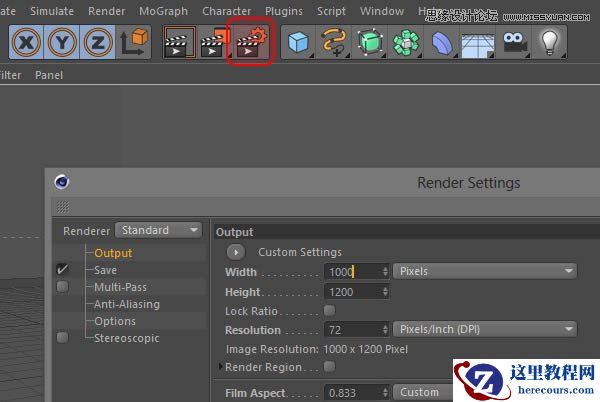Select Options in settings tree

click(x=115, y=321)
